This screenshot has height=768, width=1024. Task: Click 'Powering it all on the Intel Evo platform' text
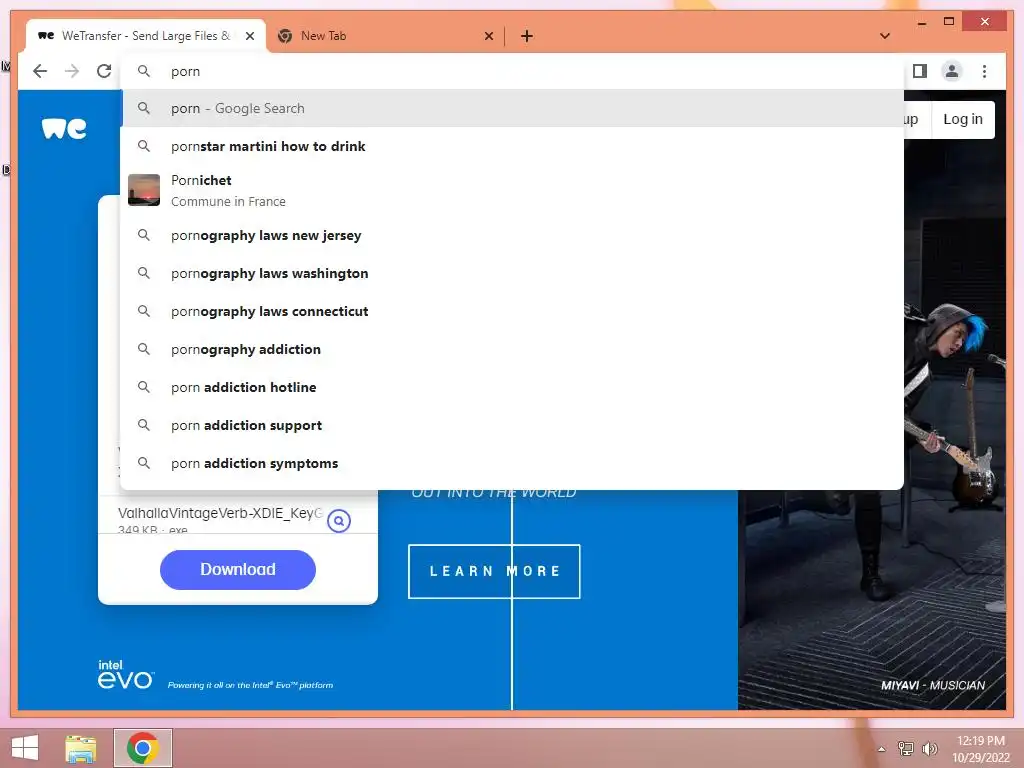(250, 685)
